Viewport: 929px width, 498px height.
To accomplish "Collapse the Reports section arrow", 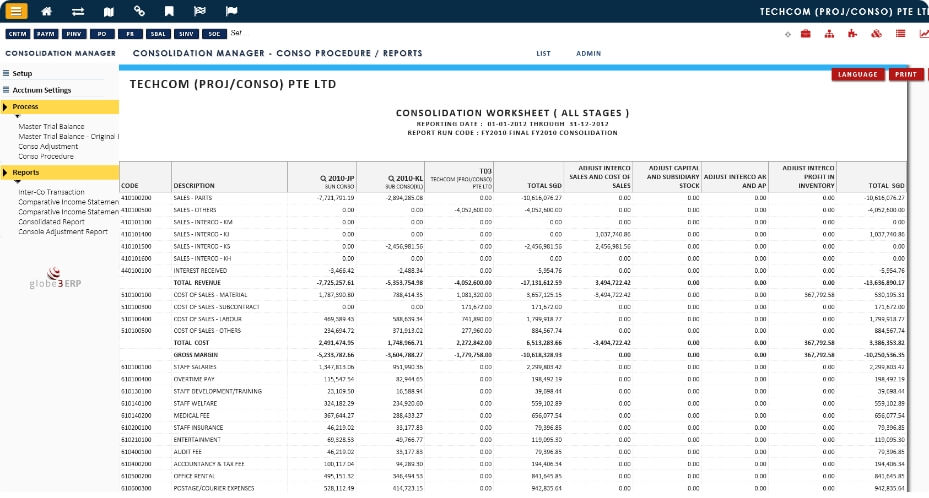I will point(5,172).
